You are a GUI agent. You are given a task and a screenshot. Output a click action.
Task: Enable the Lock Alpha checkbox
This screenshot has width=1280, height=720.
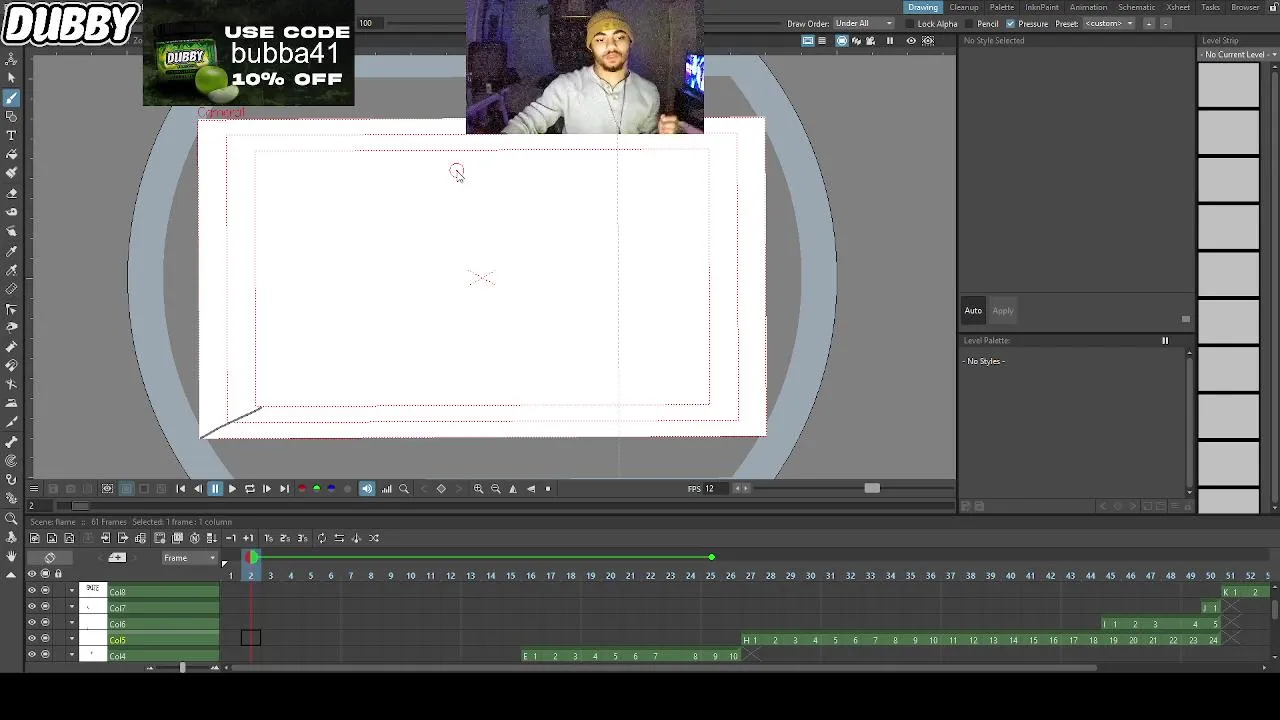pyautogui.click(x=910, y=24)
